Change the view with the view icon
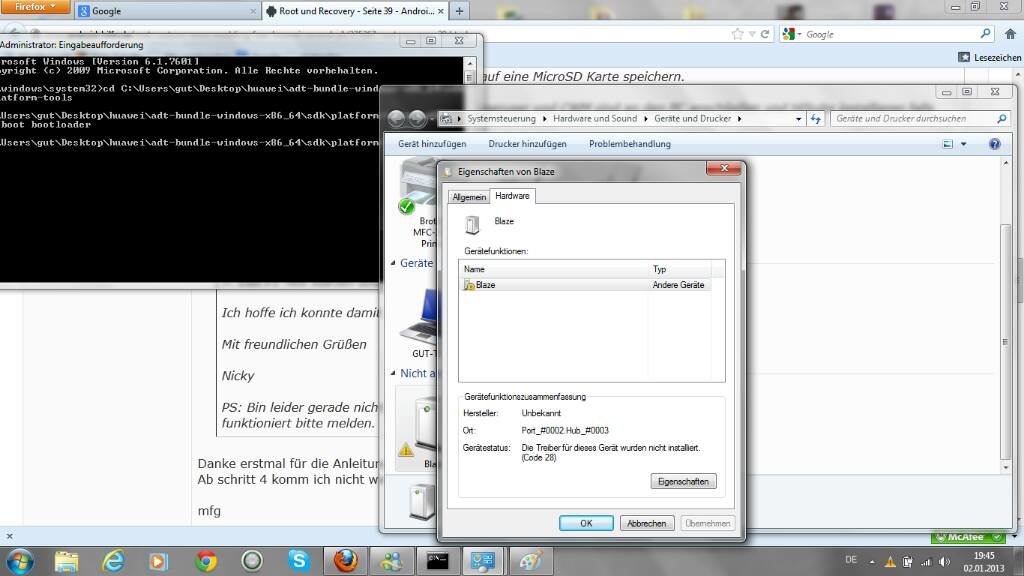Image resolution: width=1024 pixels, height=576 pixels. click(x=948, y=144)
